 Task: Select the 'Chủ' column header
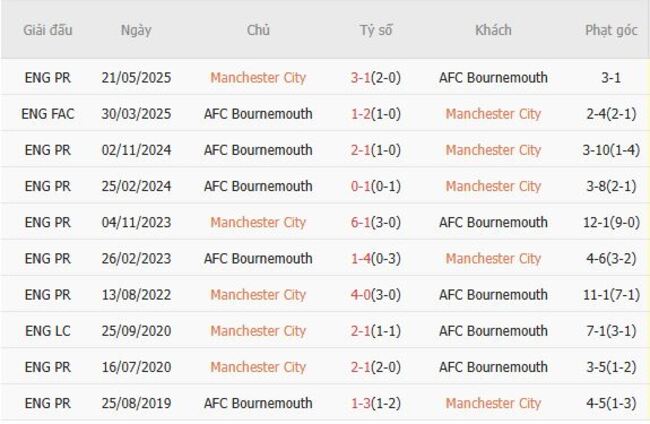pyautogui.click(x=258, y=30)
